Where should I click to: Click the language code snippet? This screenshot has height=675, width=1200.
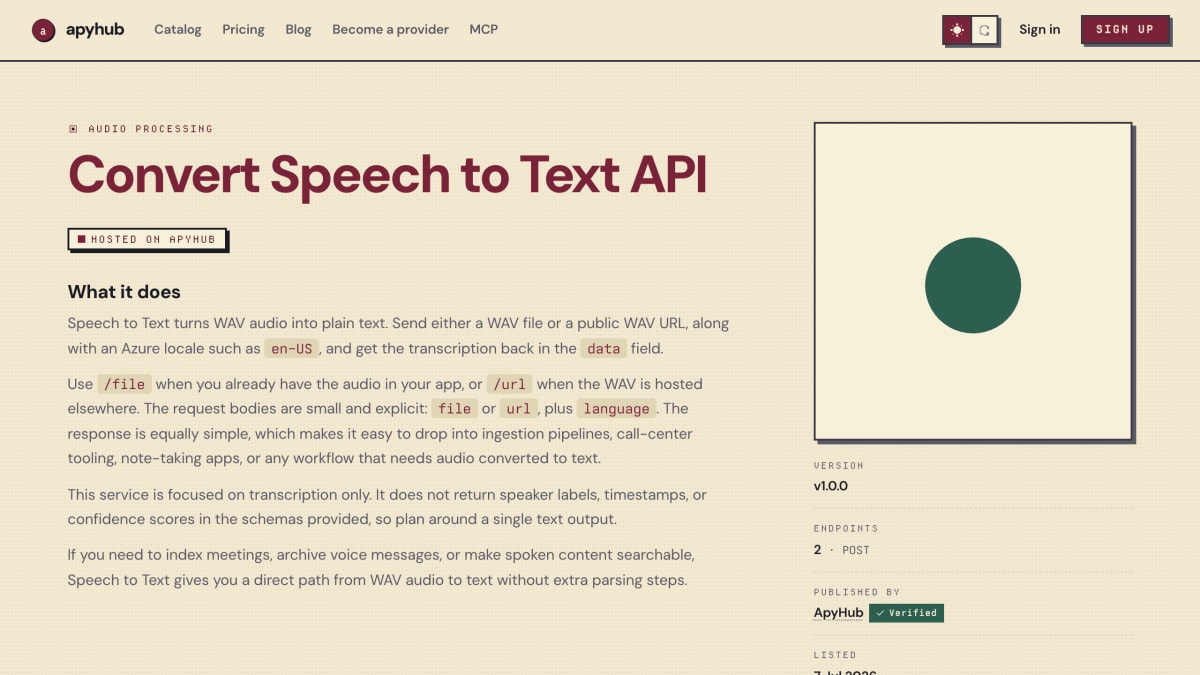pyautogui.click(x=616, y=409)
